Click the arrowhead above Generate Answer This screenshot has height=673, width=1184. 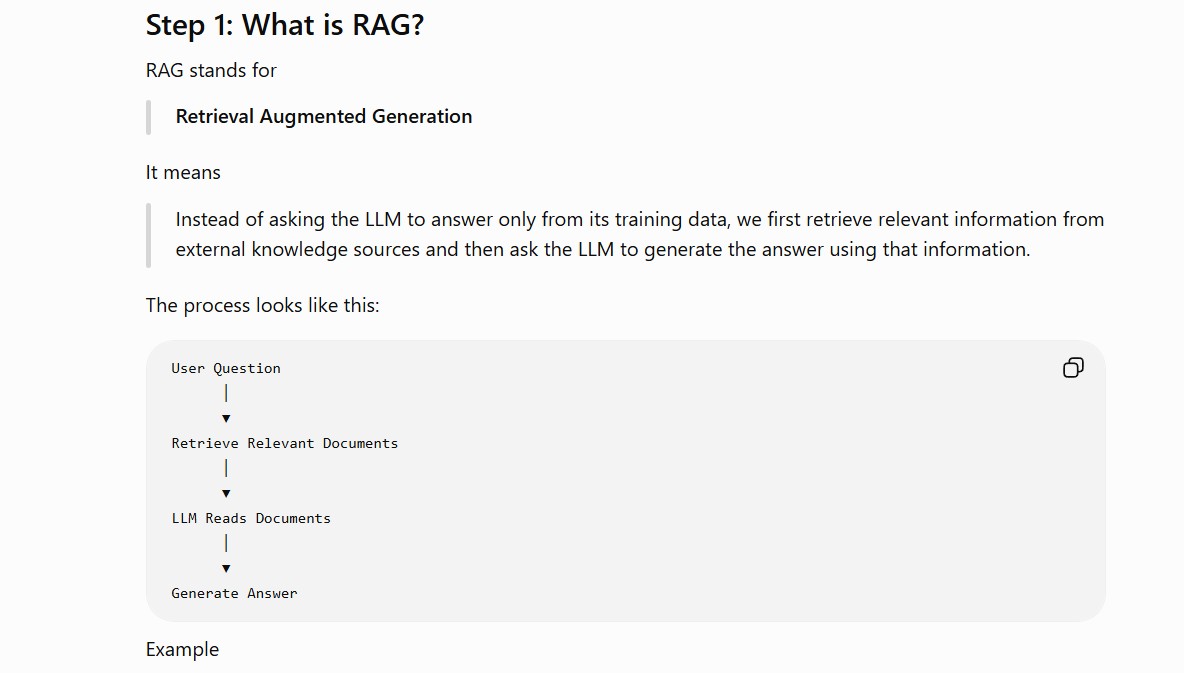coord(226,569)
